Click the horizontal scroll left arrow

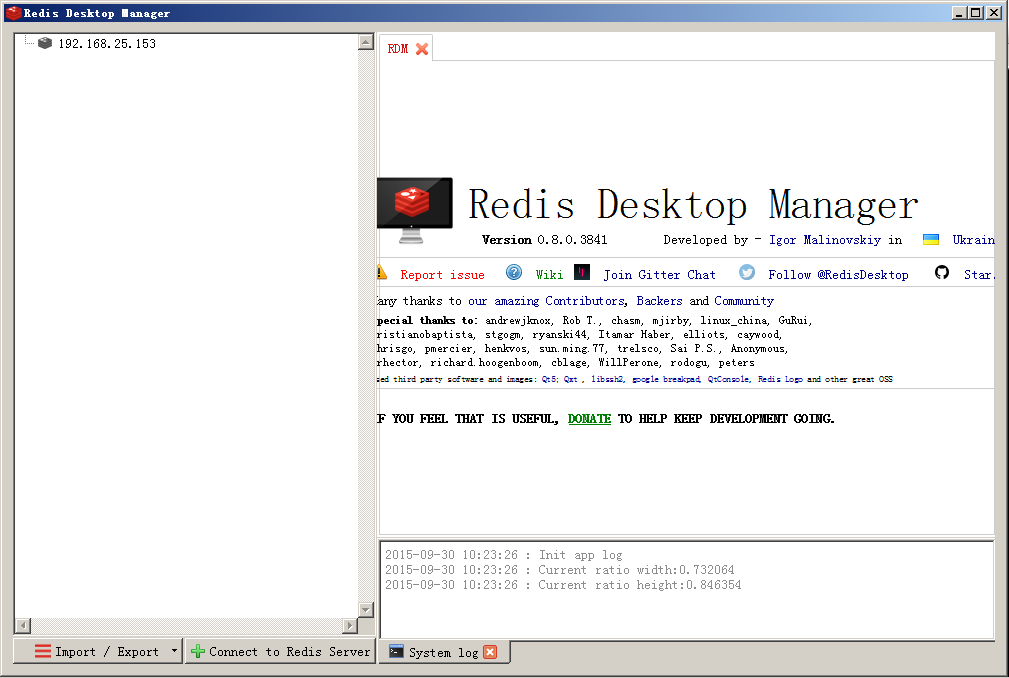coord(23,625)
